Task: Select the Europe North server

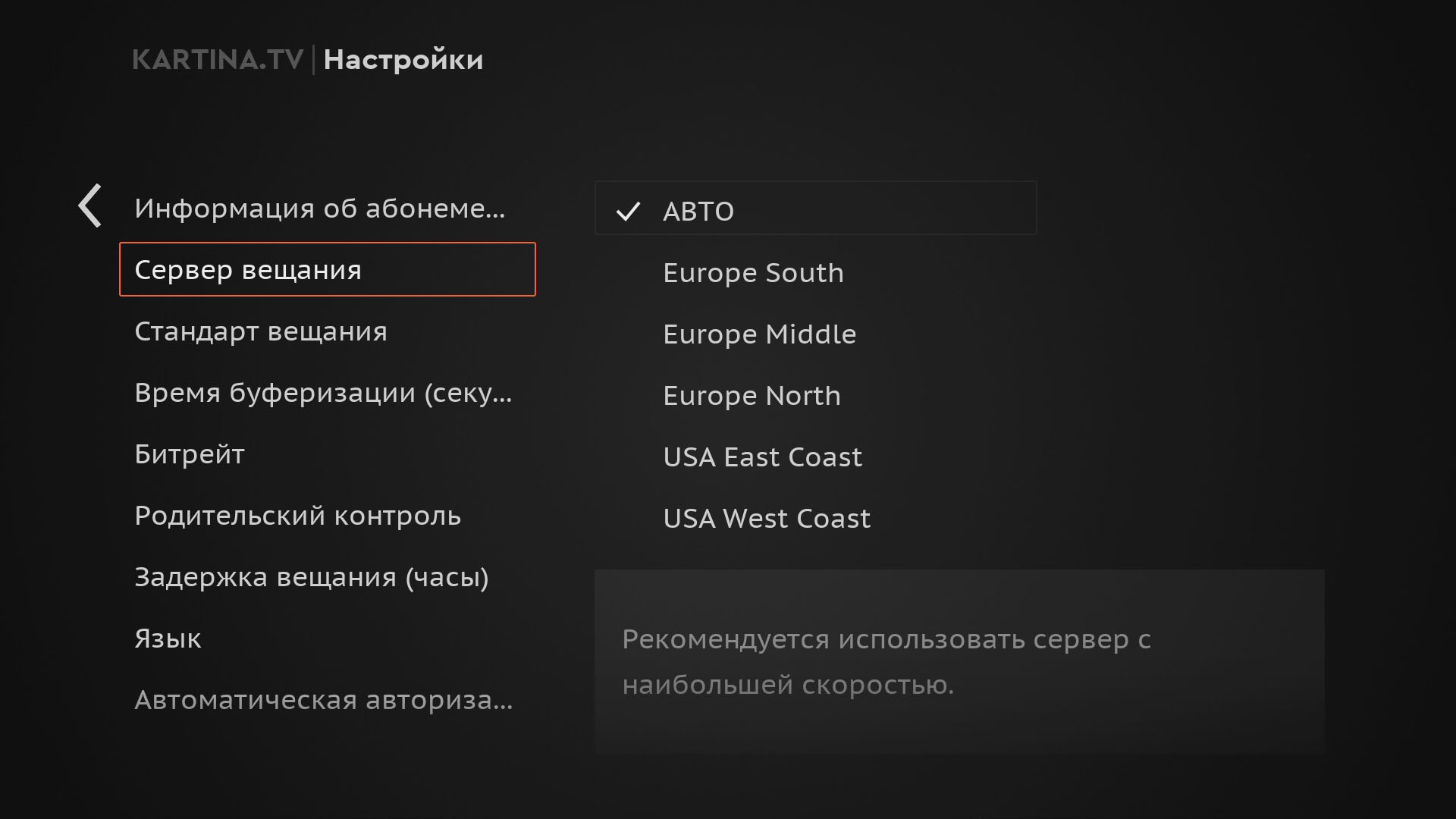Action: pos(752,395)
